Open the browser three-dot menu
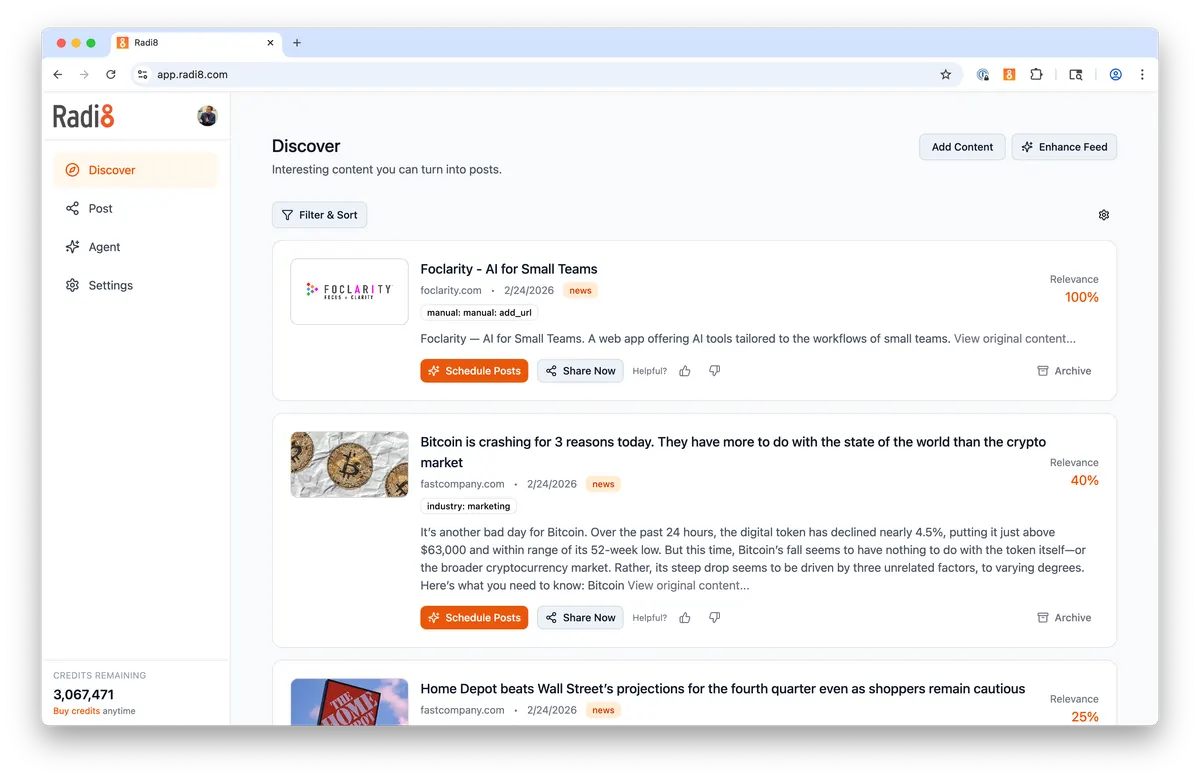The image size is (1200, 780). tap(1142, 75)
